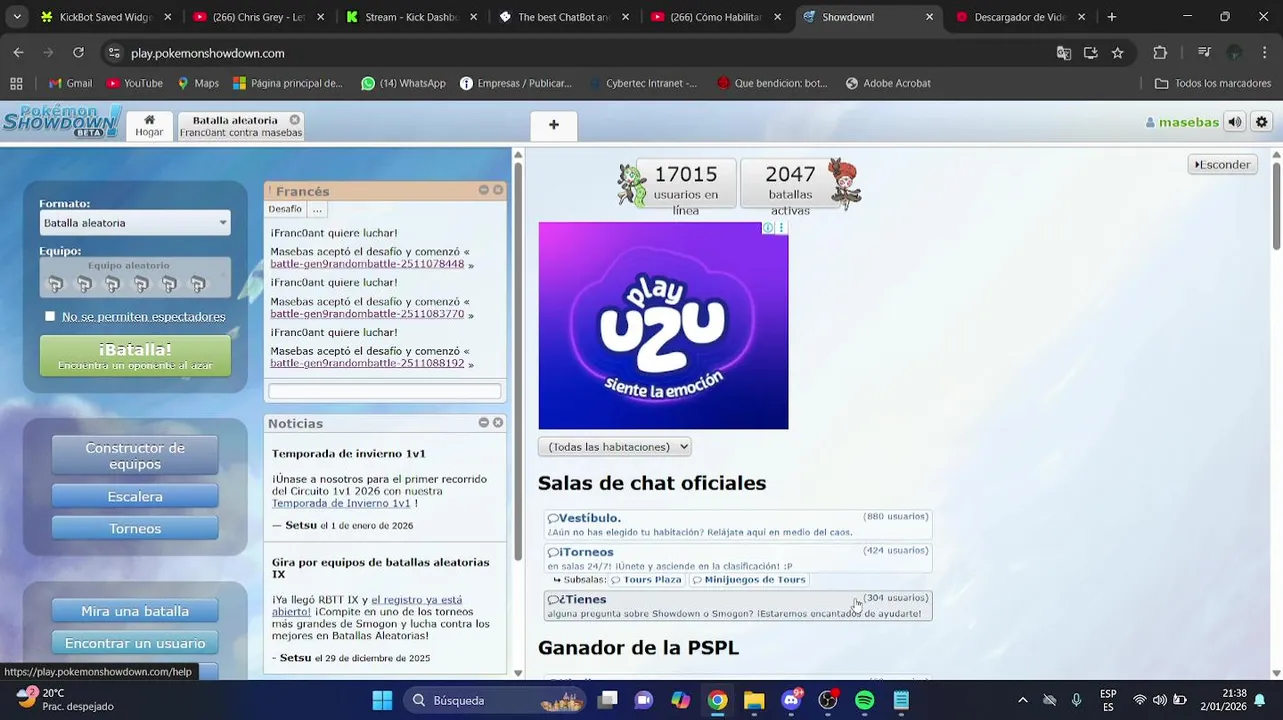Open battle-gen9randombattle-2511088192 link
The width and height of the screenshot is (1283, 720).
(367, 363)
